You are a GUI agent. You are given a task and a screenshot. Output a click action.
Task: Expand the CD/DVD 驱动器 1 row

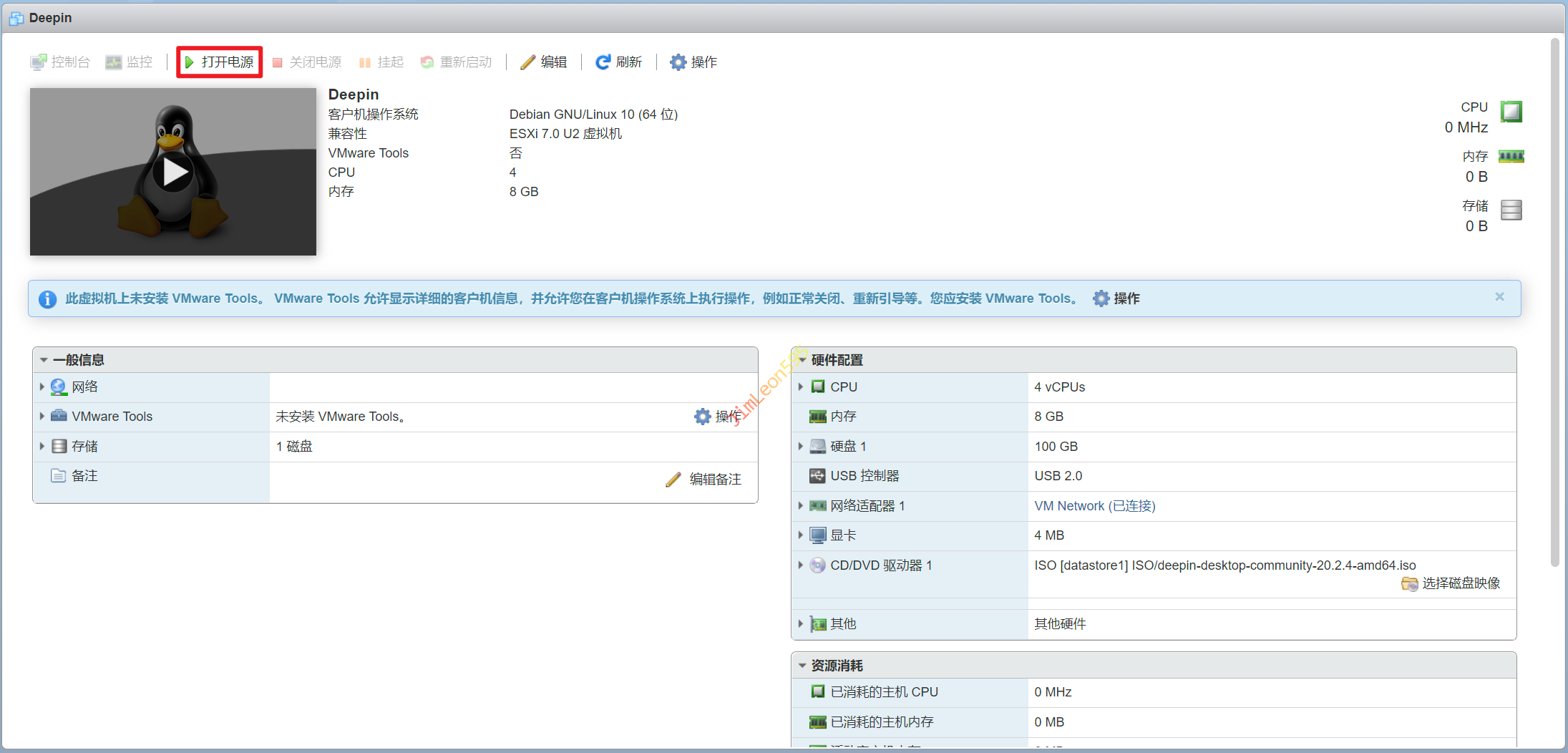pyautogui.click(x=801, y=565)
